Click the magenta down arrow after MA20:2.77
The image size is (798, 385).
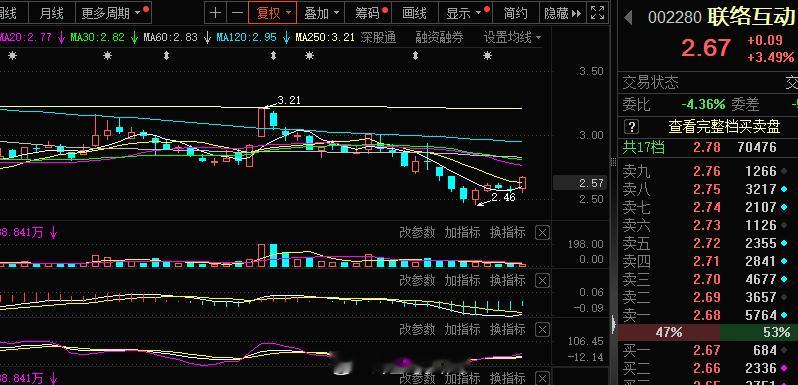[x=61, y=37]
